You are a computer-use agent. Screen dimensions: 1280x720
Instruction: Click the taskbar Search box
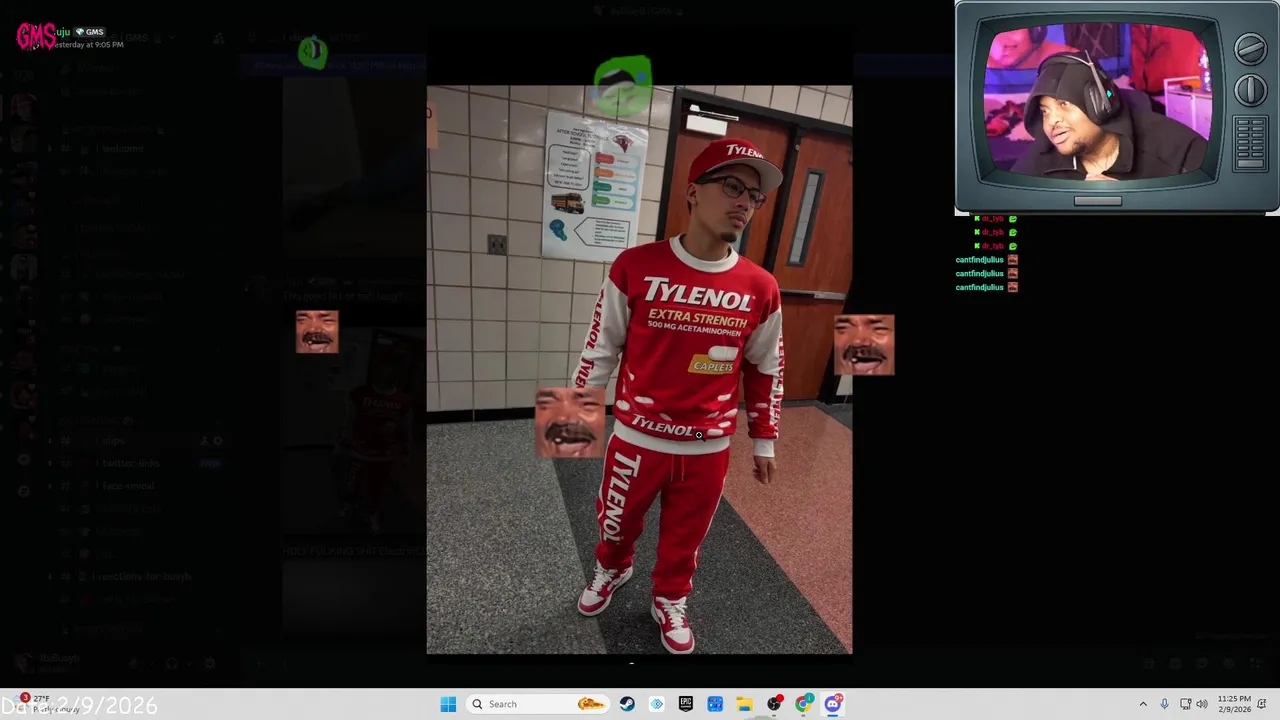[x=538, y=704]
